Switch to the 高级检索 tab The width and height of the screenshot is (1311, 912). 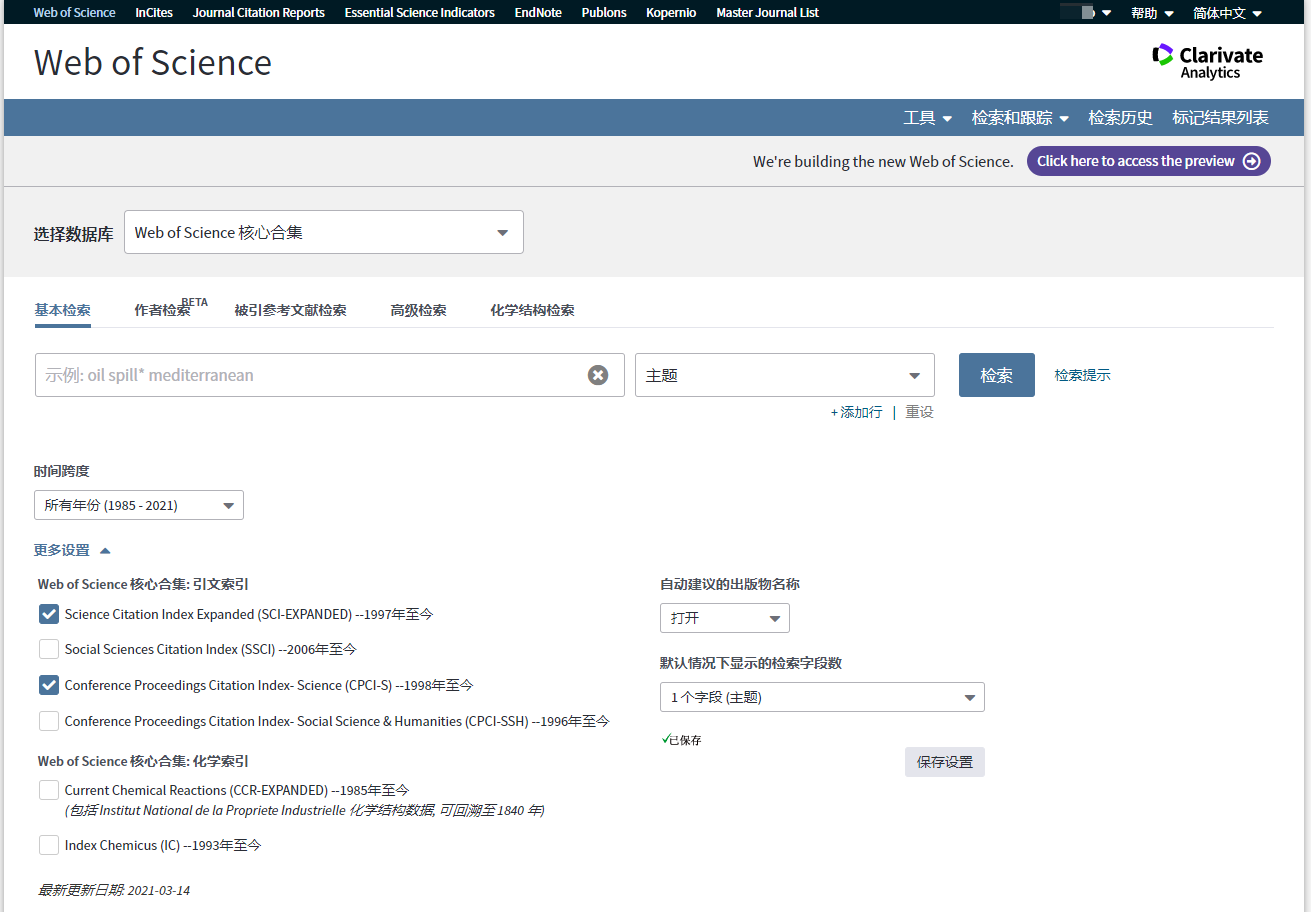click(418, 310)
